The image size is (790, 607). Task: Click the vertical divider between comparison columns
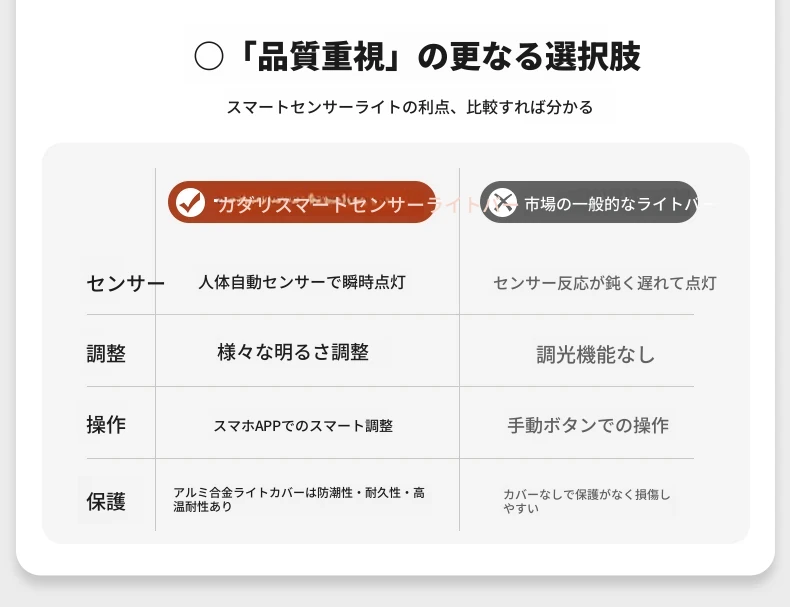click(x=459, y=349)
